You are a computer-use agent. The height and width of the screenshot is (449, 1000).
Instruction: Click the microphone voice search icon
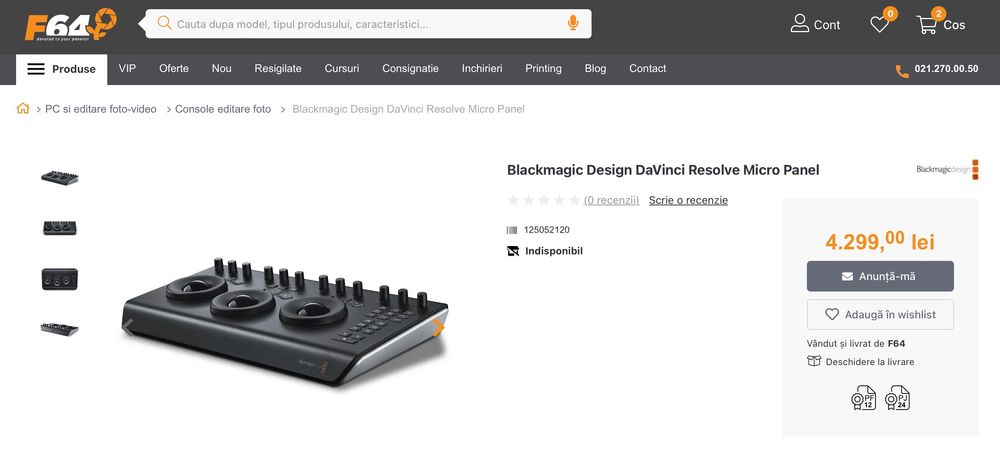[x=573, y=23]
